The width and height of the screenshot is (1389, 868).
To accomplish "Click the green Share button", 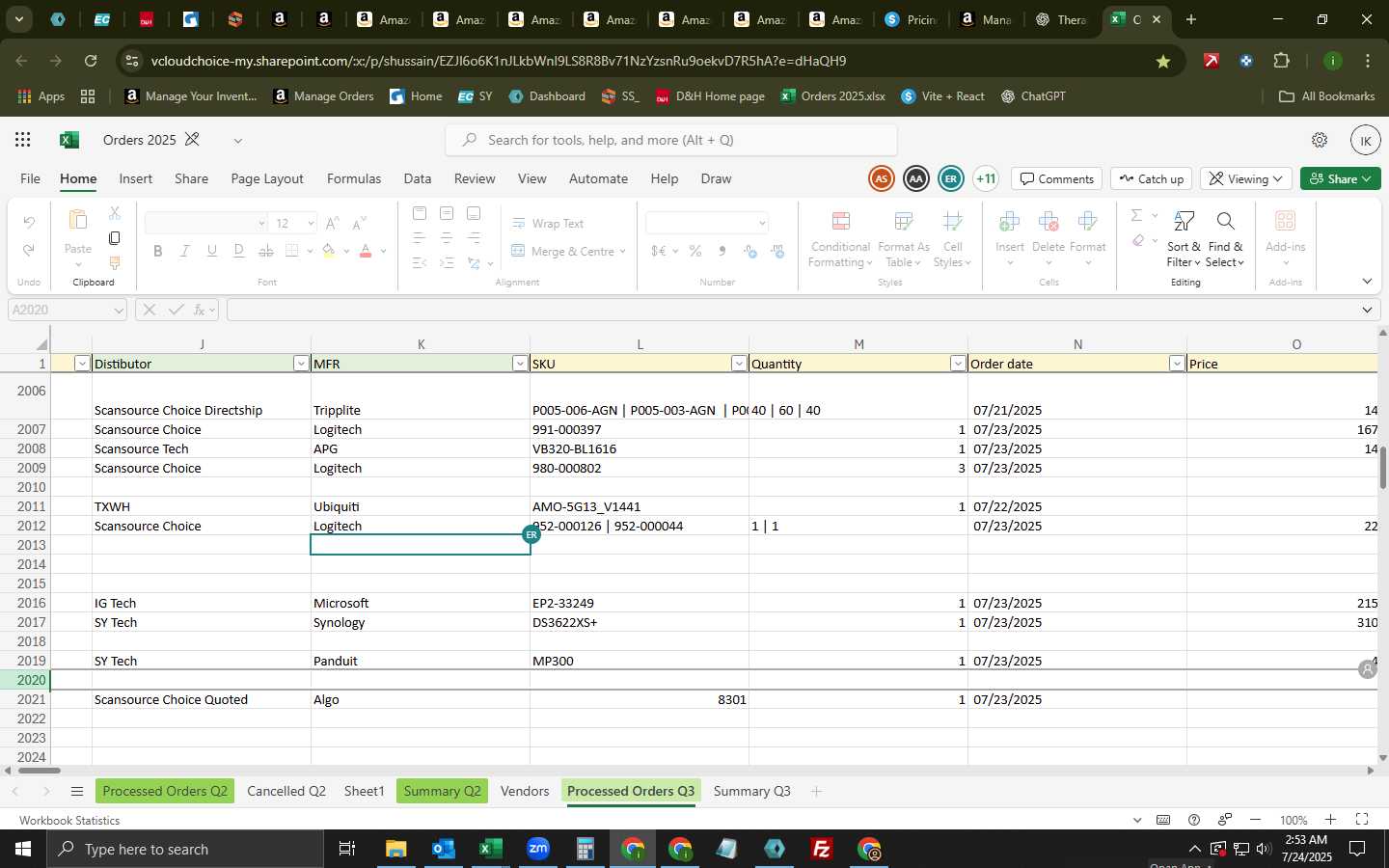I will [1341, 178].
